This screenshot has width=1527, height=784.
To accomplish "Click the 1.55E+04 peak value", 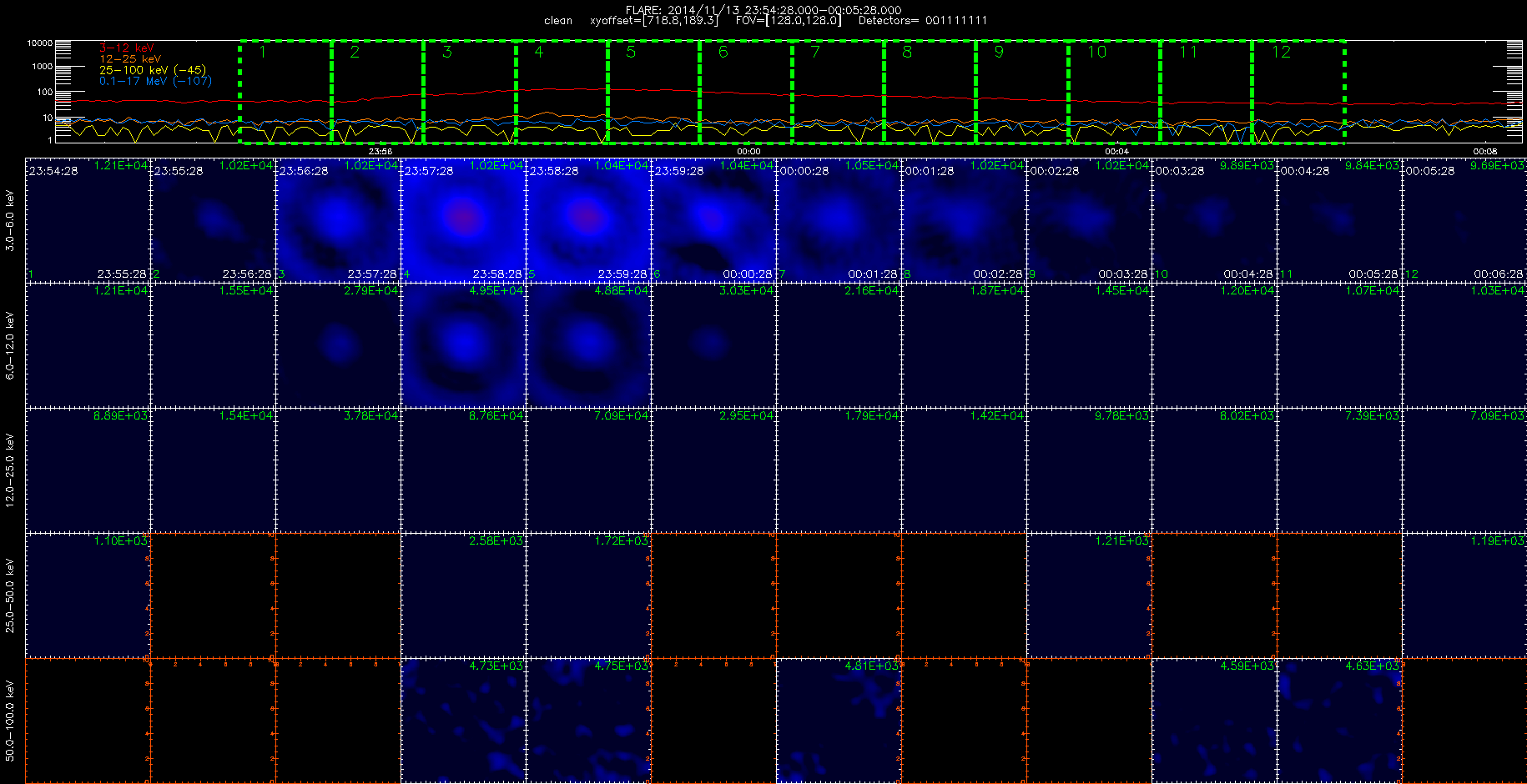I will [246, 290].
